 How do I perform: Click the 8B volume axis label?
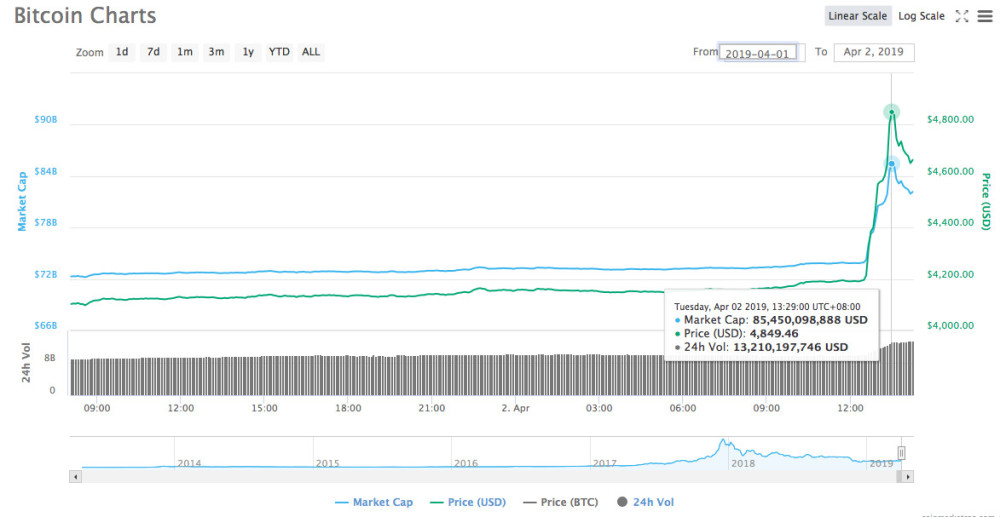(x=50, y=358)
